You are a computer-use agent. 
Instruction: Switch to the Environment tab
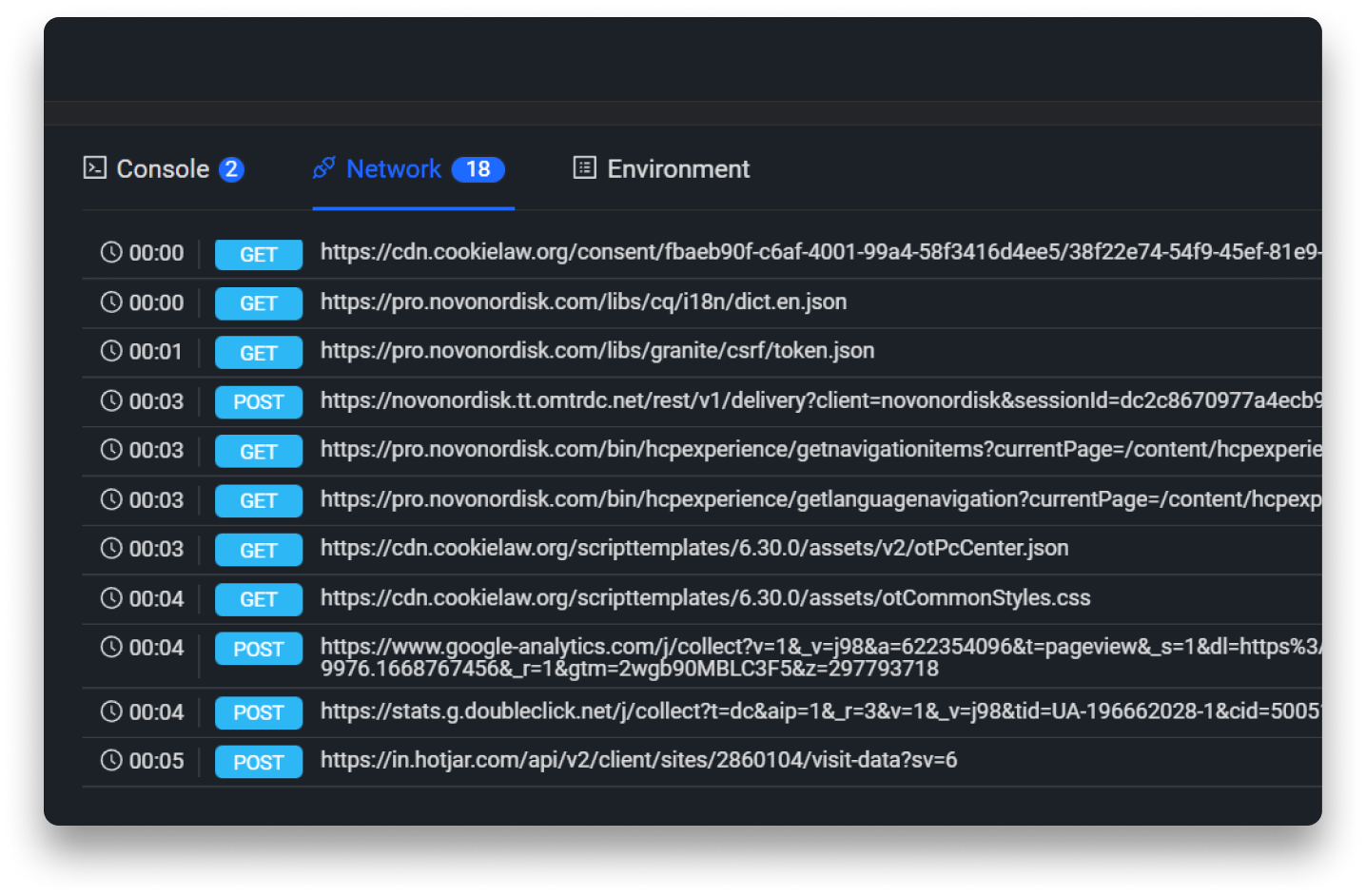click(661, 168)
